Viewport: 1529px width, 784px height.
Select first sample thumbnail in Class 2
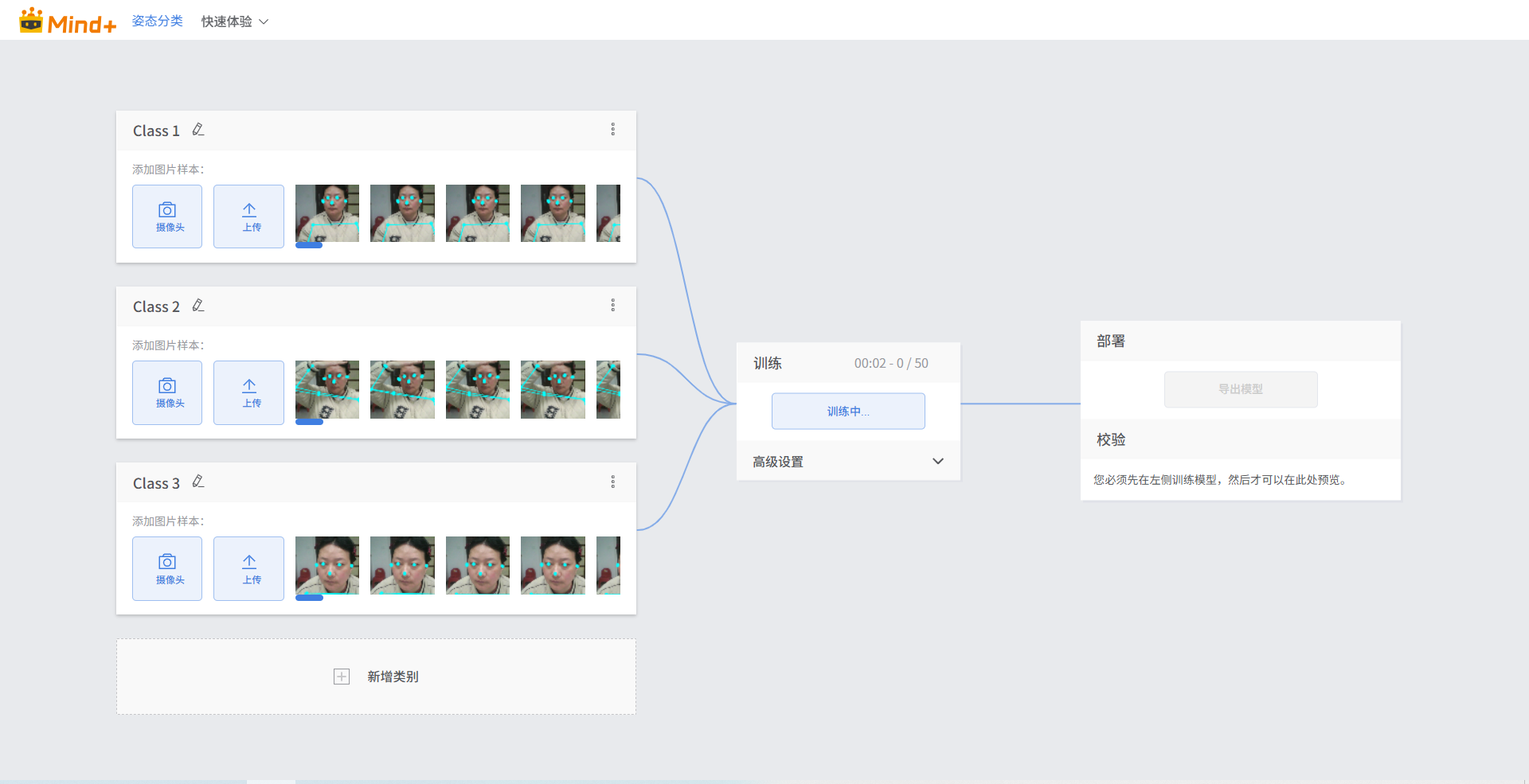[327, 389]
